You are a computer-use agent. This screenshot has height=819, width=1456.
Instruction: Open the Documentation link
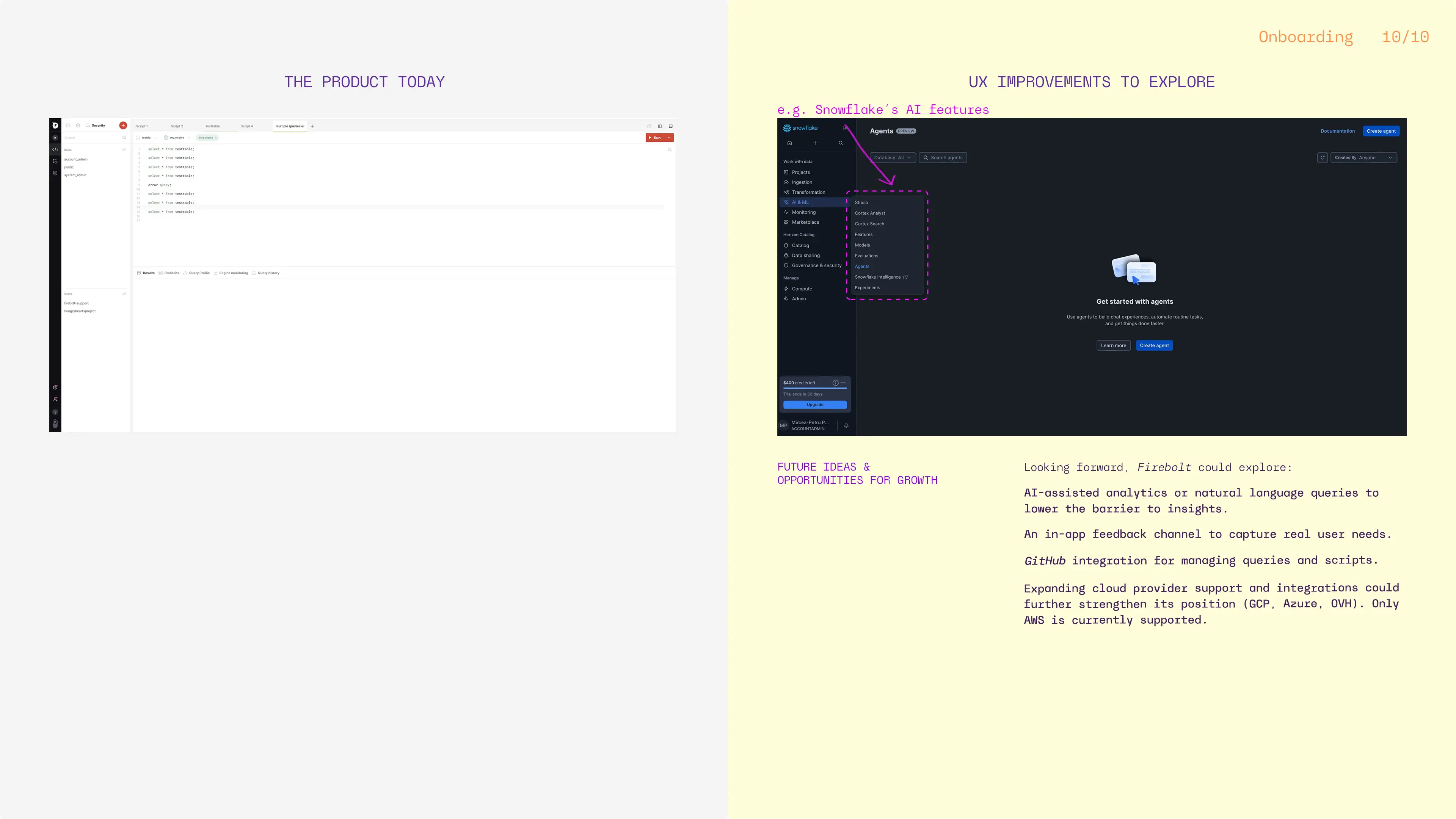[x=1337, y=131]
